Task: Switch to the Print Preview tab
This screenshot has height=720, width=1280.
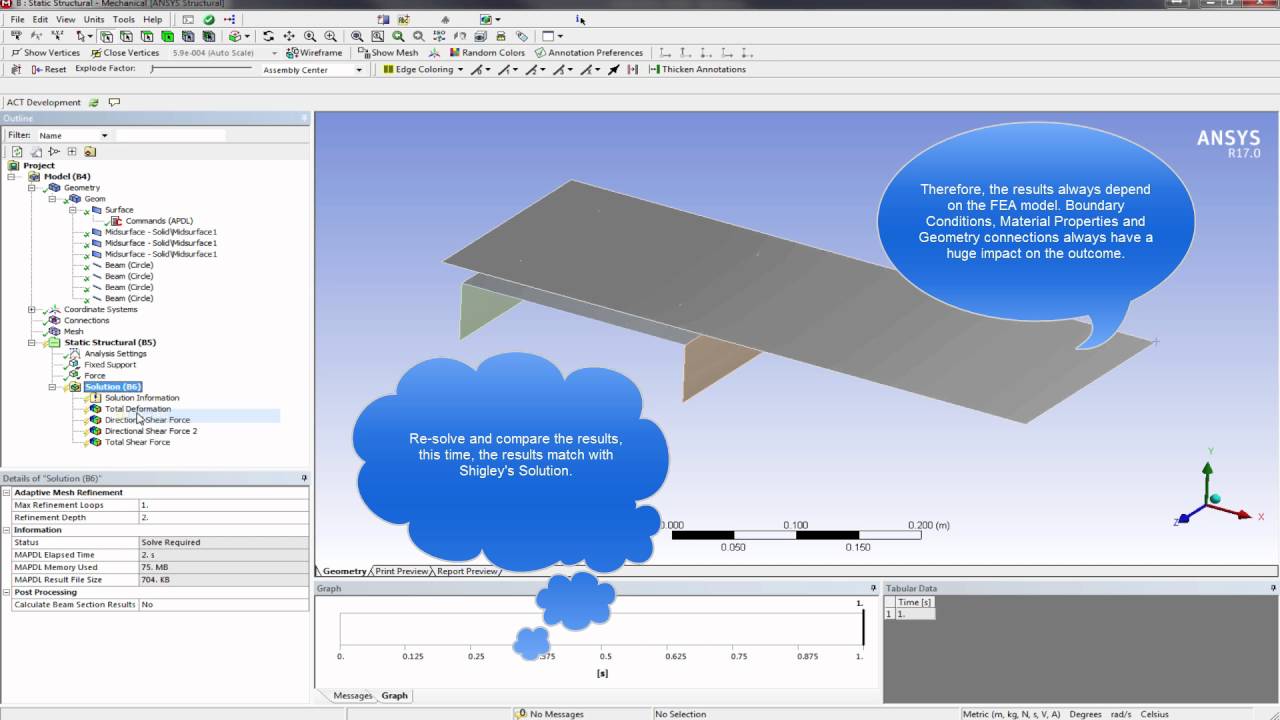Action: [400, 571]
